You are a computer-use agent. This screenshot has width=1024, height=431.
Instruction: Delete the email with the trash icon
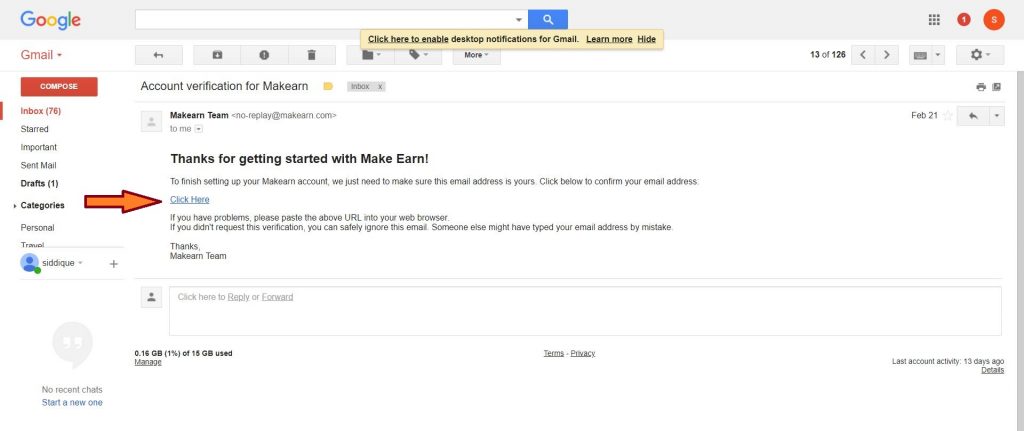(312, 55)
